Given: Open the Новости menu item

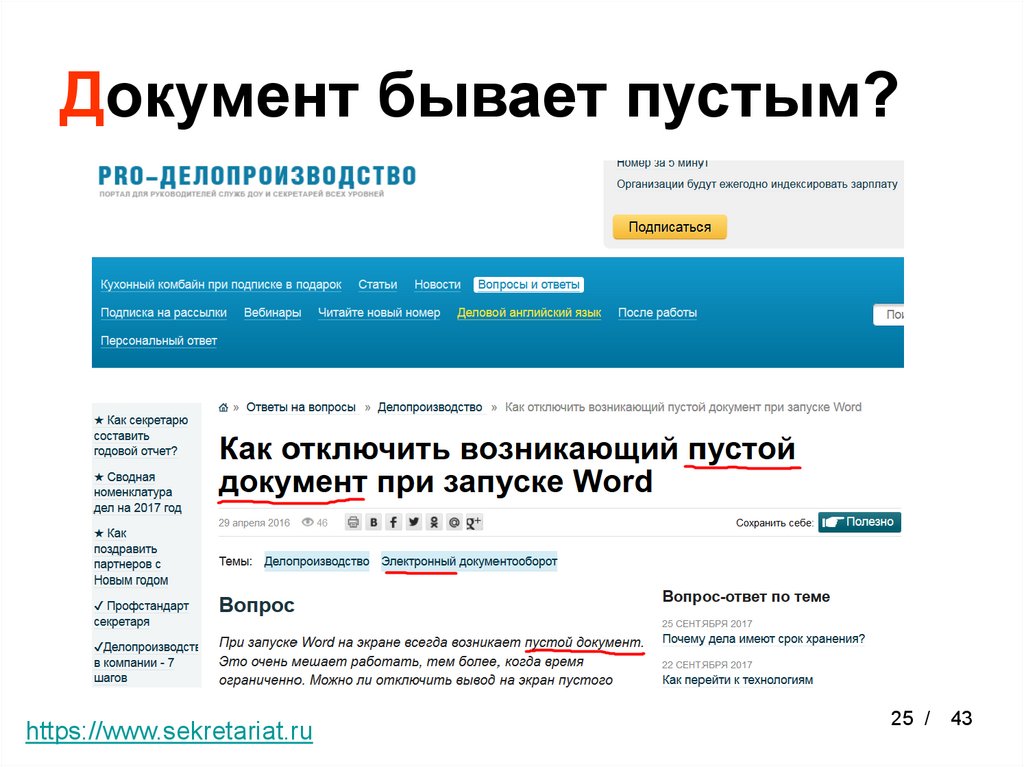Looking at the screenshot, I should [438, 285].
